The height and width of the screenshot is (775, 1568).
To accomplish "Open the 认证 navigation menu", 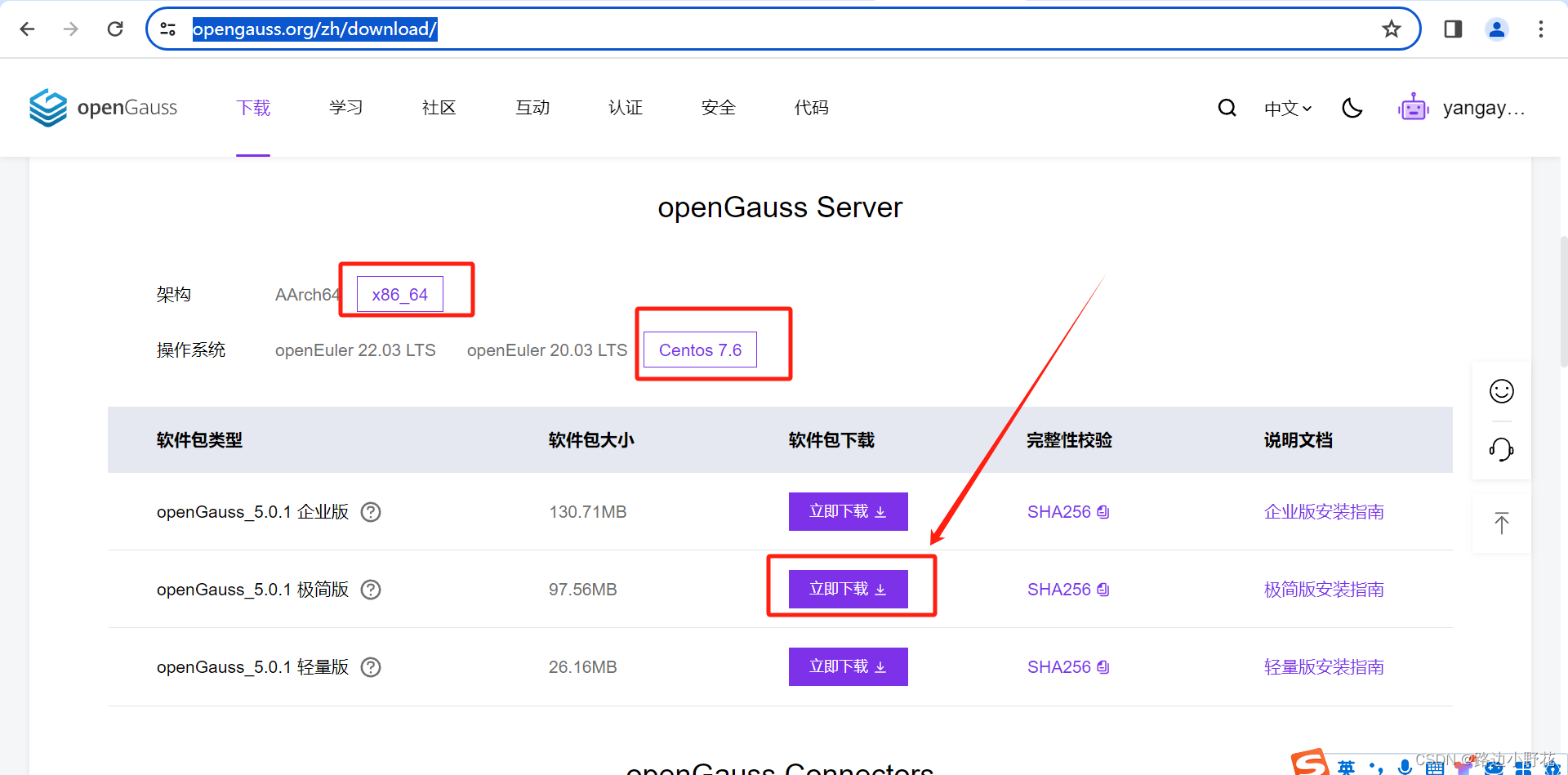I will [626, 108].
